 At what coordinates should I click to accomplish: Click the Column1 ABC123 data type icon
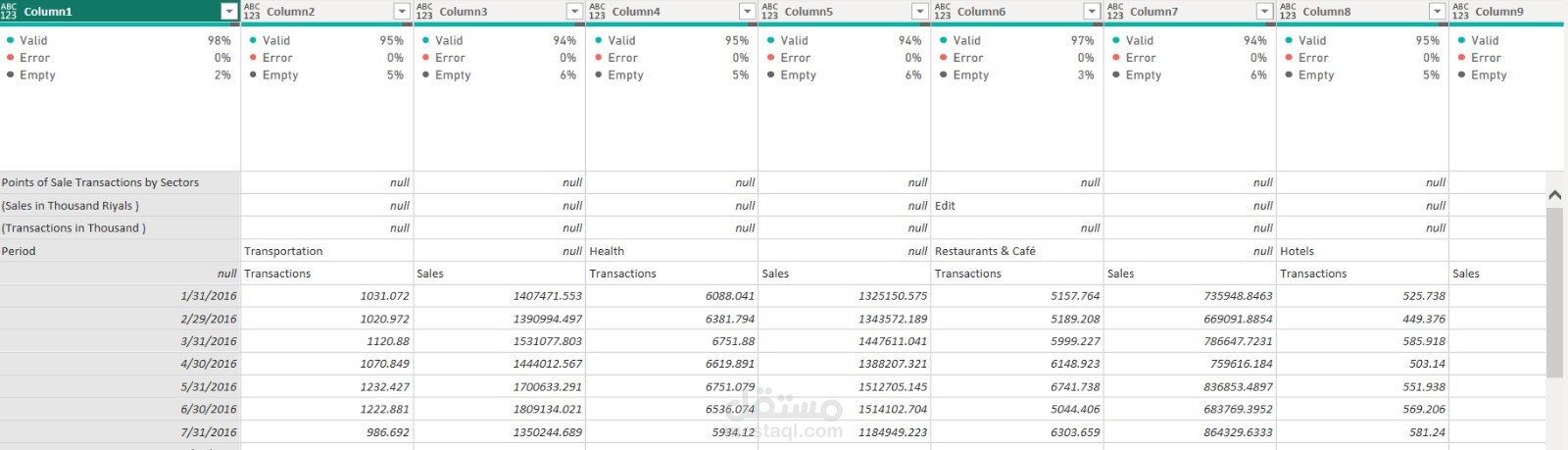(x=9, y=11)
